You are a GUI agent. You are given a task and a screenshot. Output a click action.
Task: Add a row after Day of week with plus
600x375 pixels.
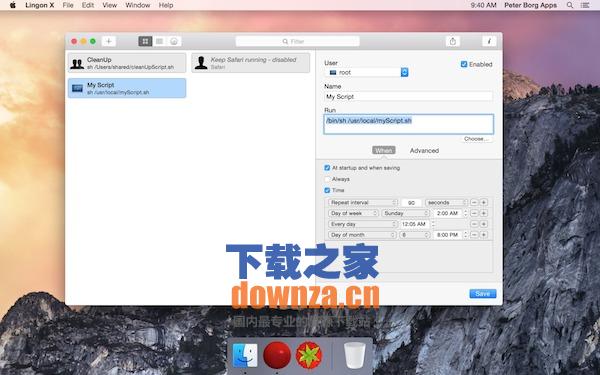click(x=484, y=213)
